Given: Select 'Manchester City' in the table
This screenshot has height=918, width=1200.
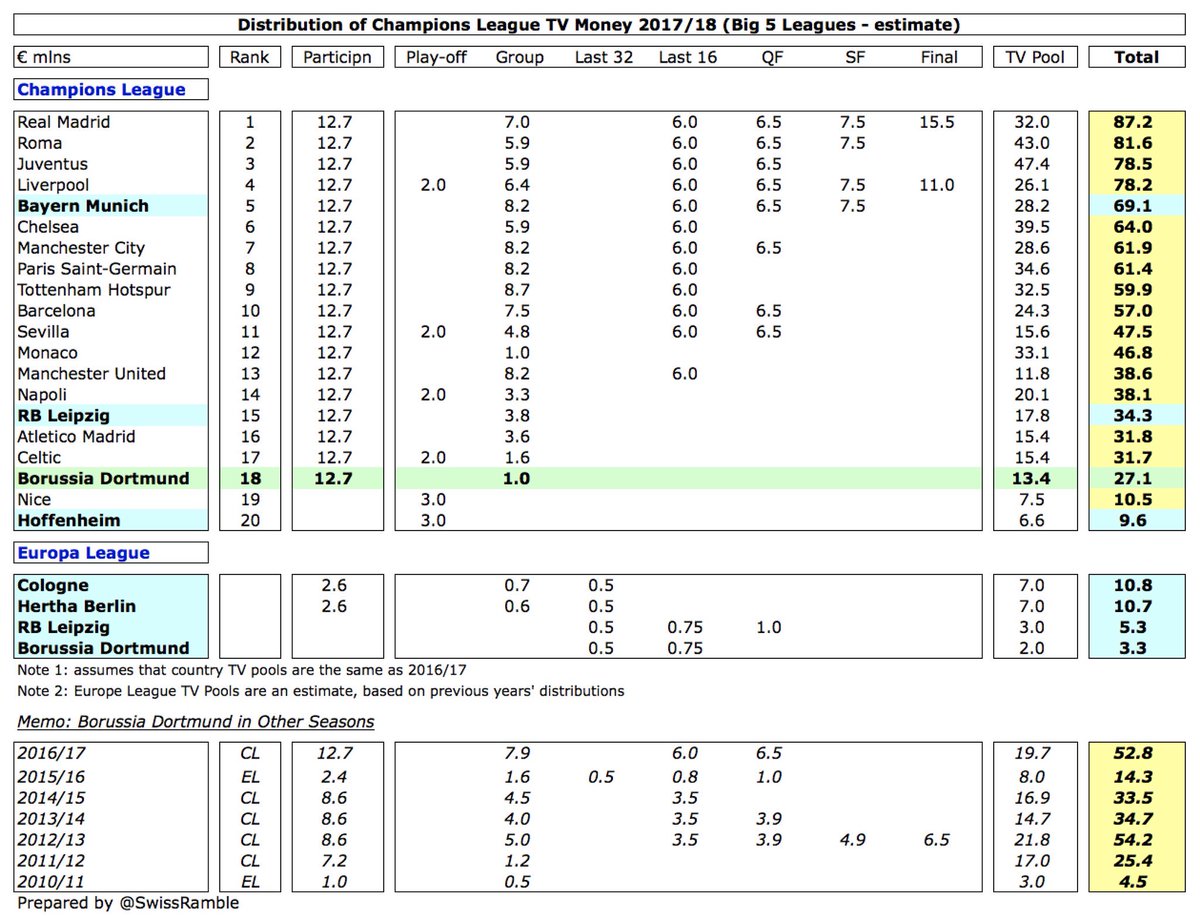Looking at the screenshot, I should (x=81, y=248).
